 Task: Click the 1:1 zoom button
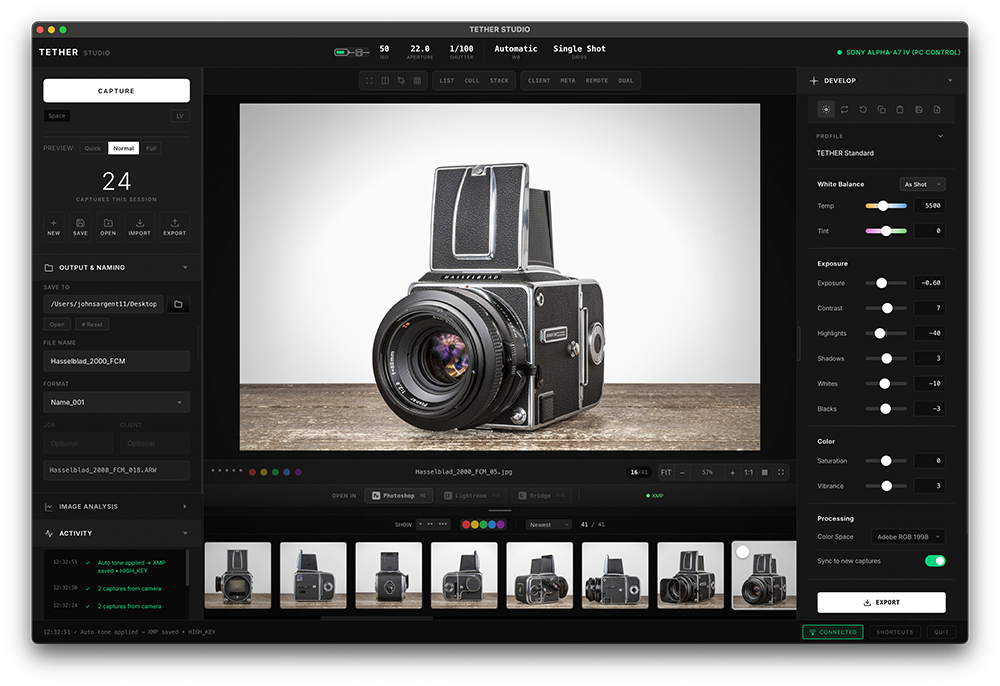coord(749,472)
